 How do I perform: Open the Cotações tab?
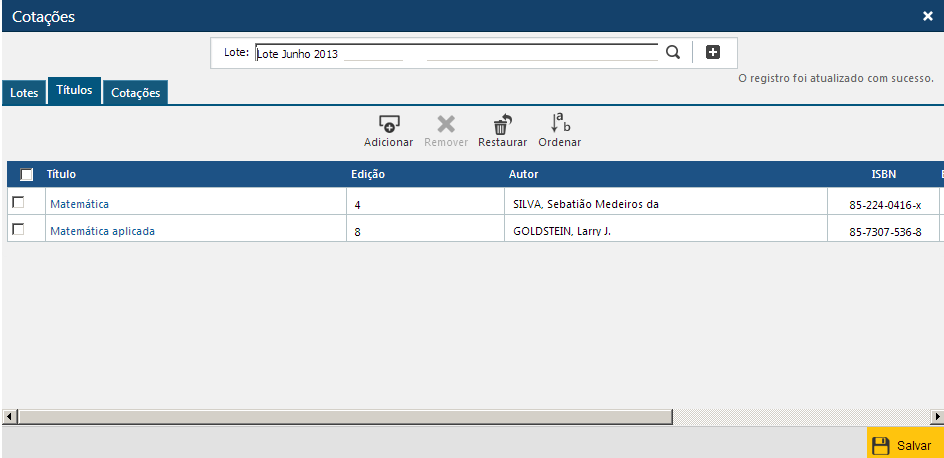[135, 93]
